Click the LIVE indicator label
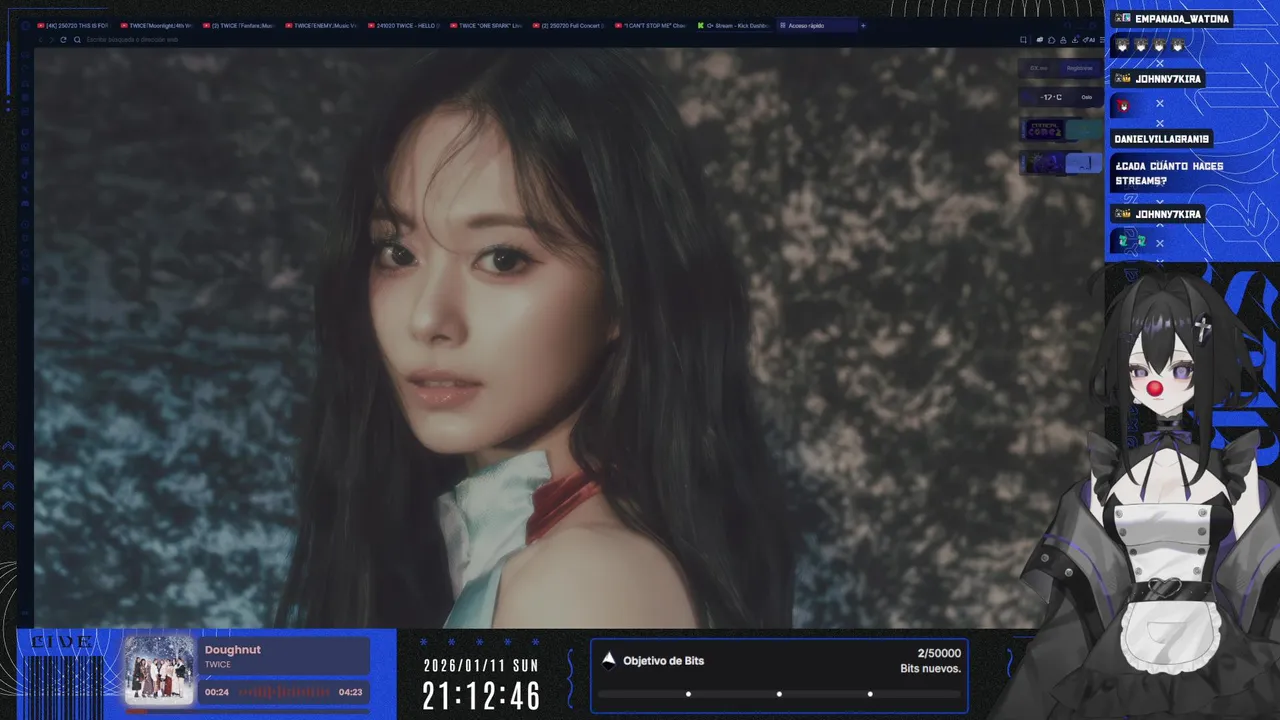 62,641
